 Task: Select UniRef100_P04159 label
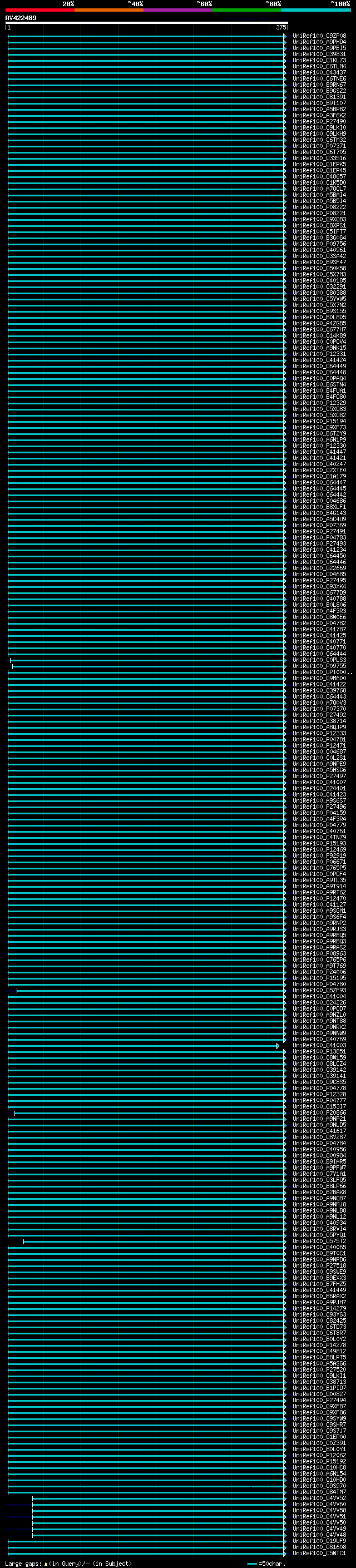(319, 813)
